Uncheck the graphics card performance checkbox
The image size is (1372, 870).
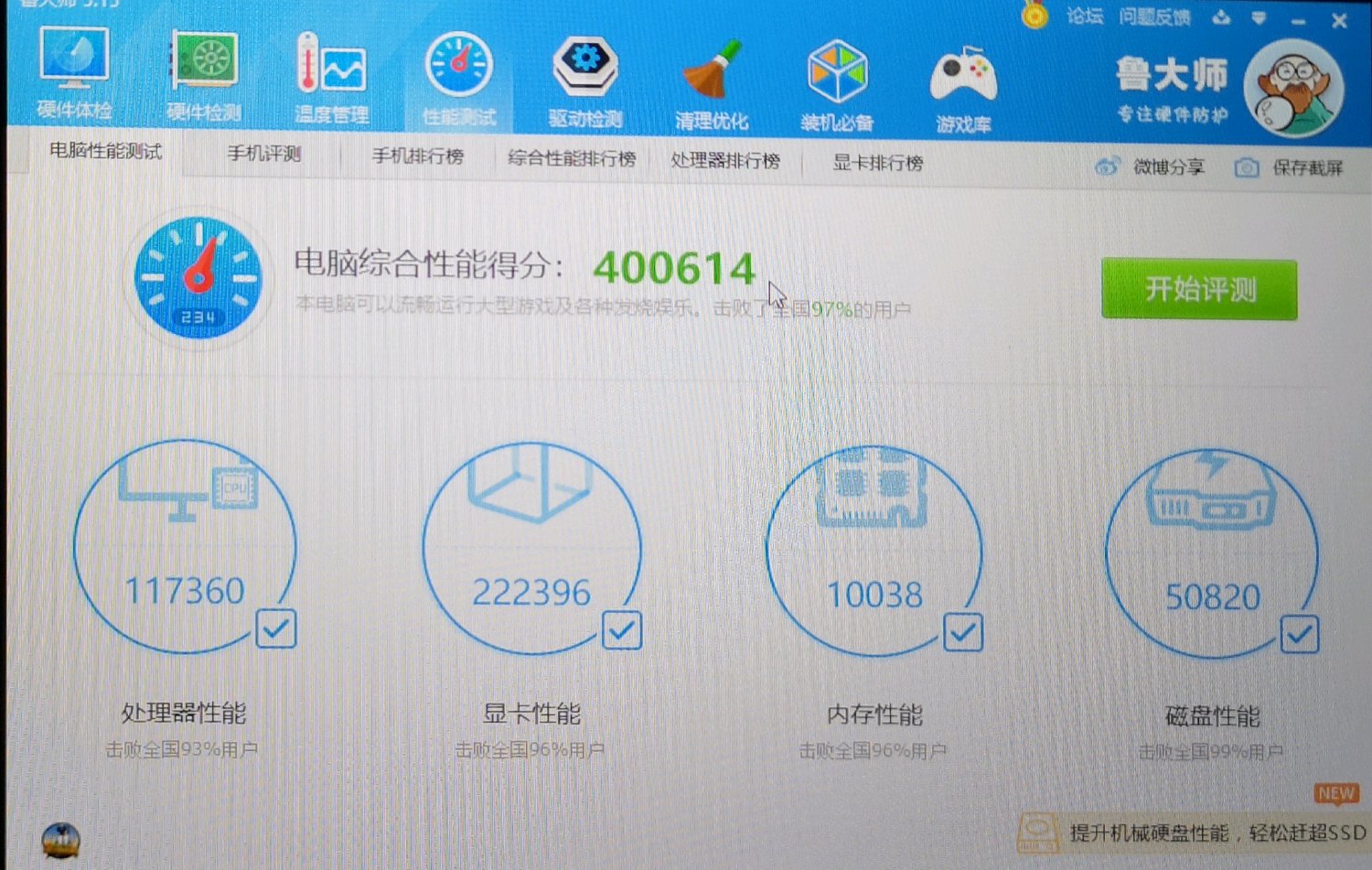coord(622,630)
